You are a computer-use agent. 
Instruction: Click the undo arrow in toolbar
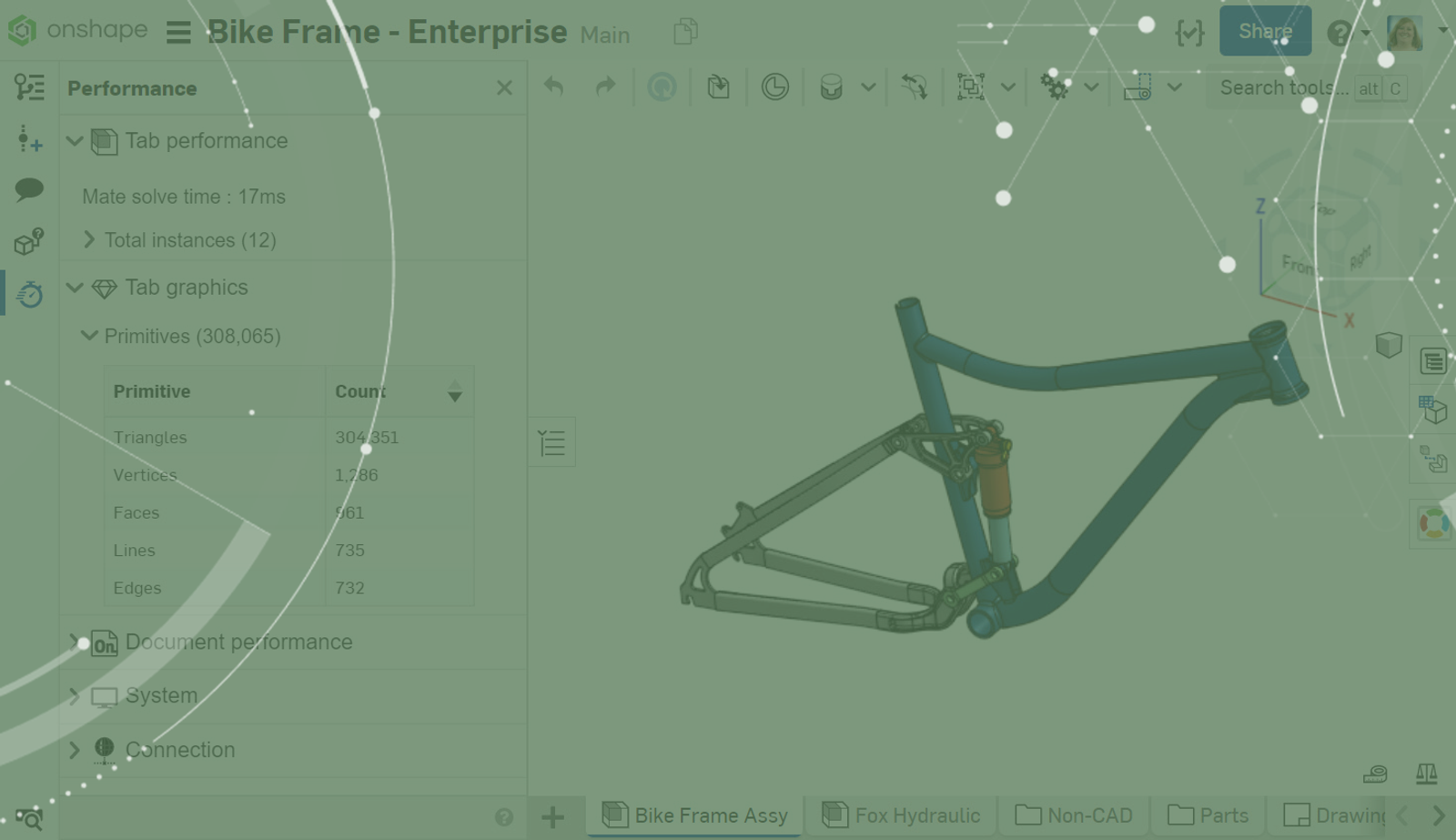tap(553, 87)
